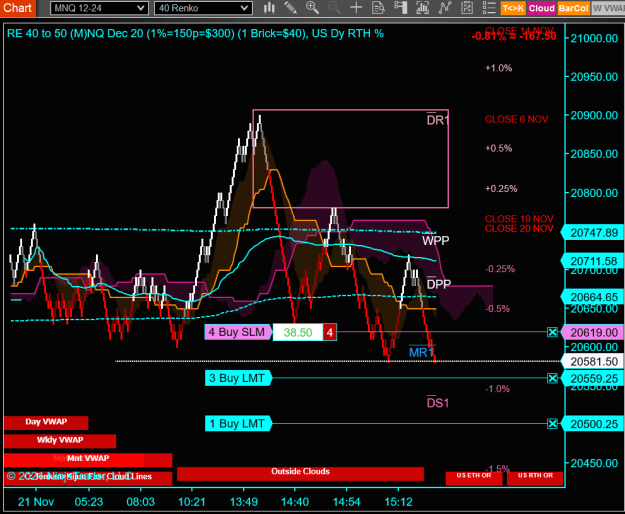
Task: Click the WPP pivot label
Action: [x=436, y=240]
